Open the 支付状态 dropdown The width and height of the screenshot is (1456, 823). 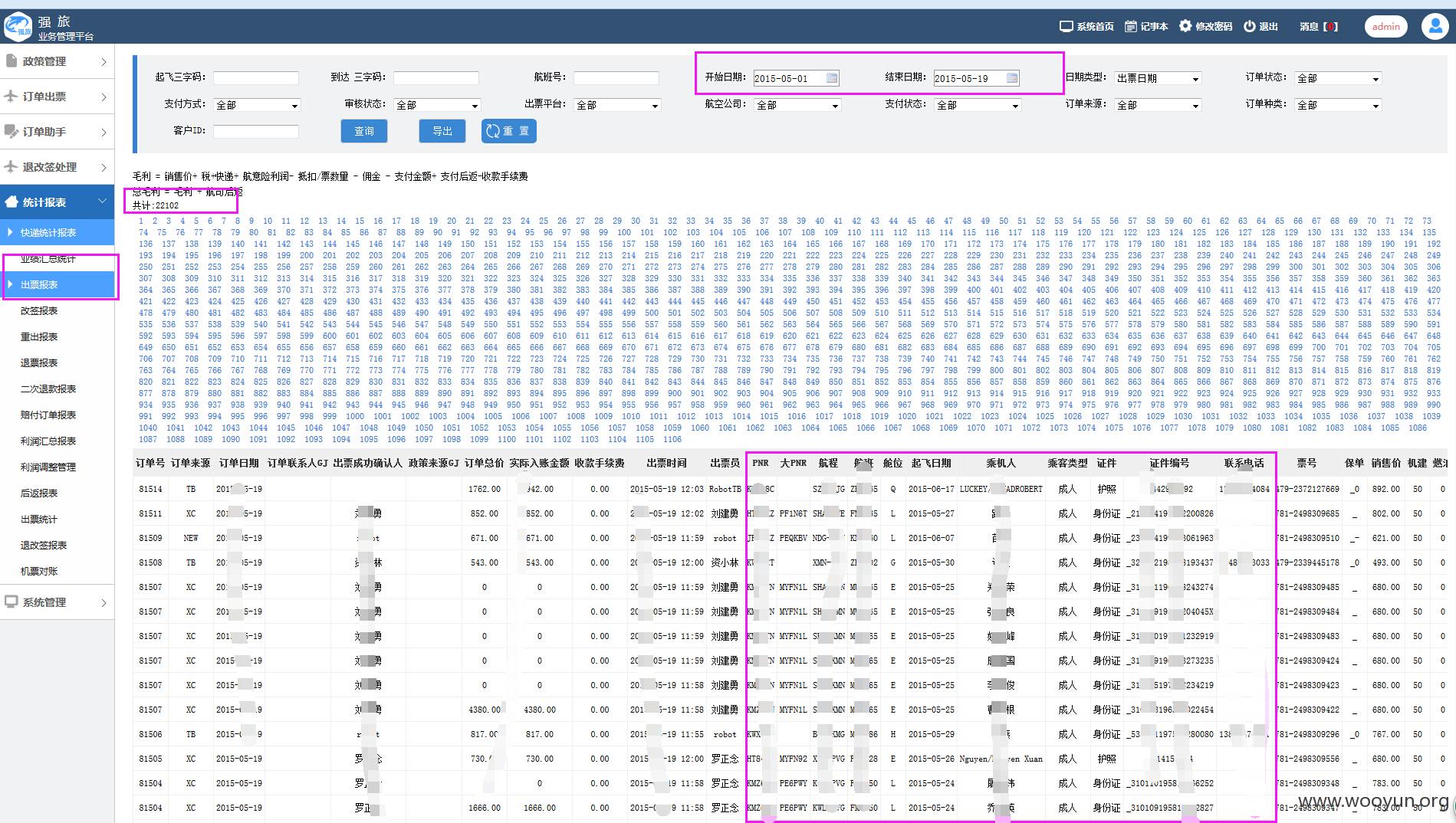(x=978, y=105)
